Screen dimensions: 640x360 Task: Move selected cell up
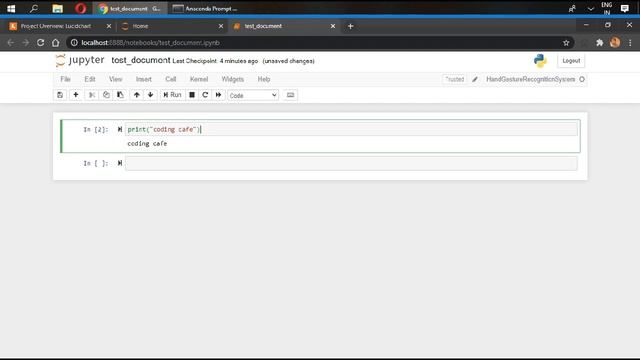click(137, 95)
